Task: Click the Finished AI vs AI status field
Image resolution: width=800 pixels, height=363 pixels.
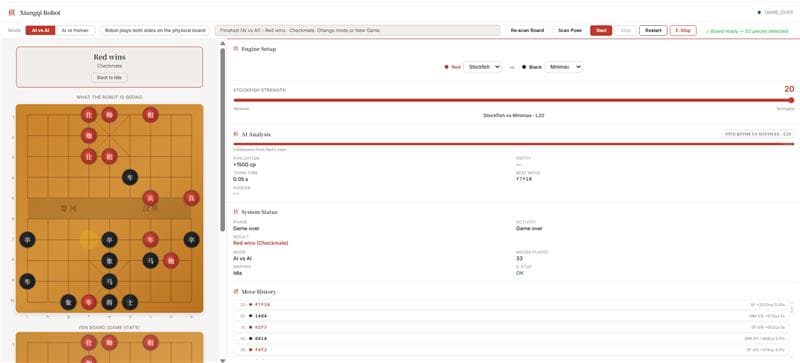Action: tap(357, 30)
